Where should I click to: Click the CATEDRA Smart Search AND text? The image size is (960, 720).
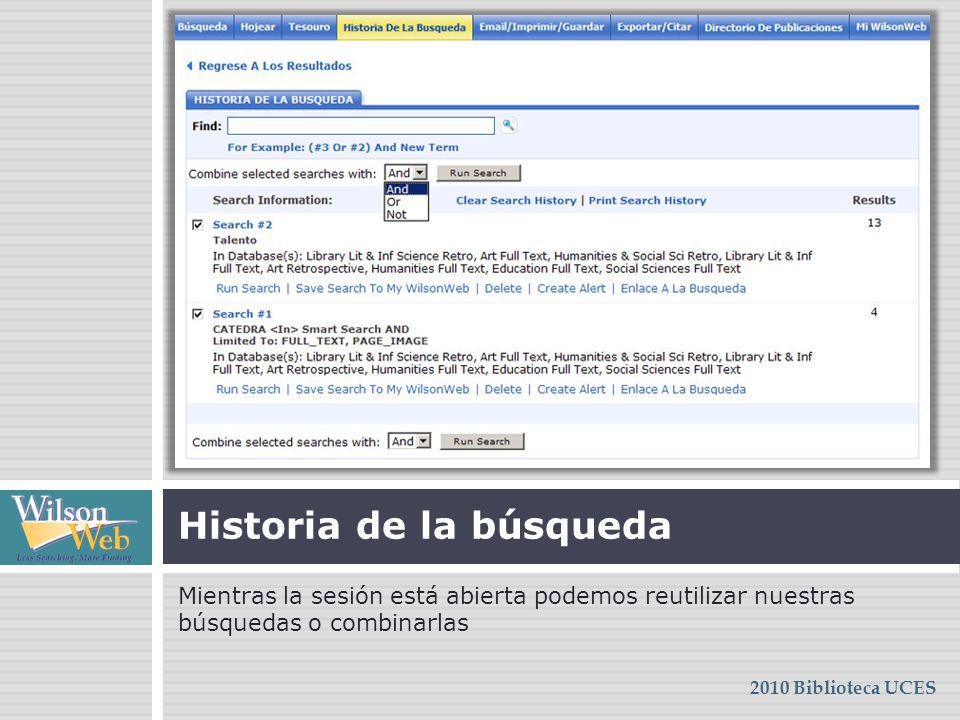[x=311, y=329]
